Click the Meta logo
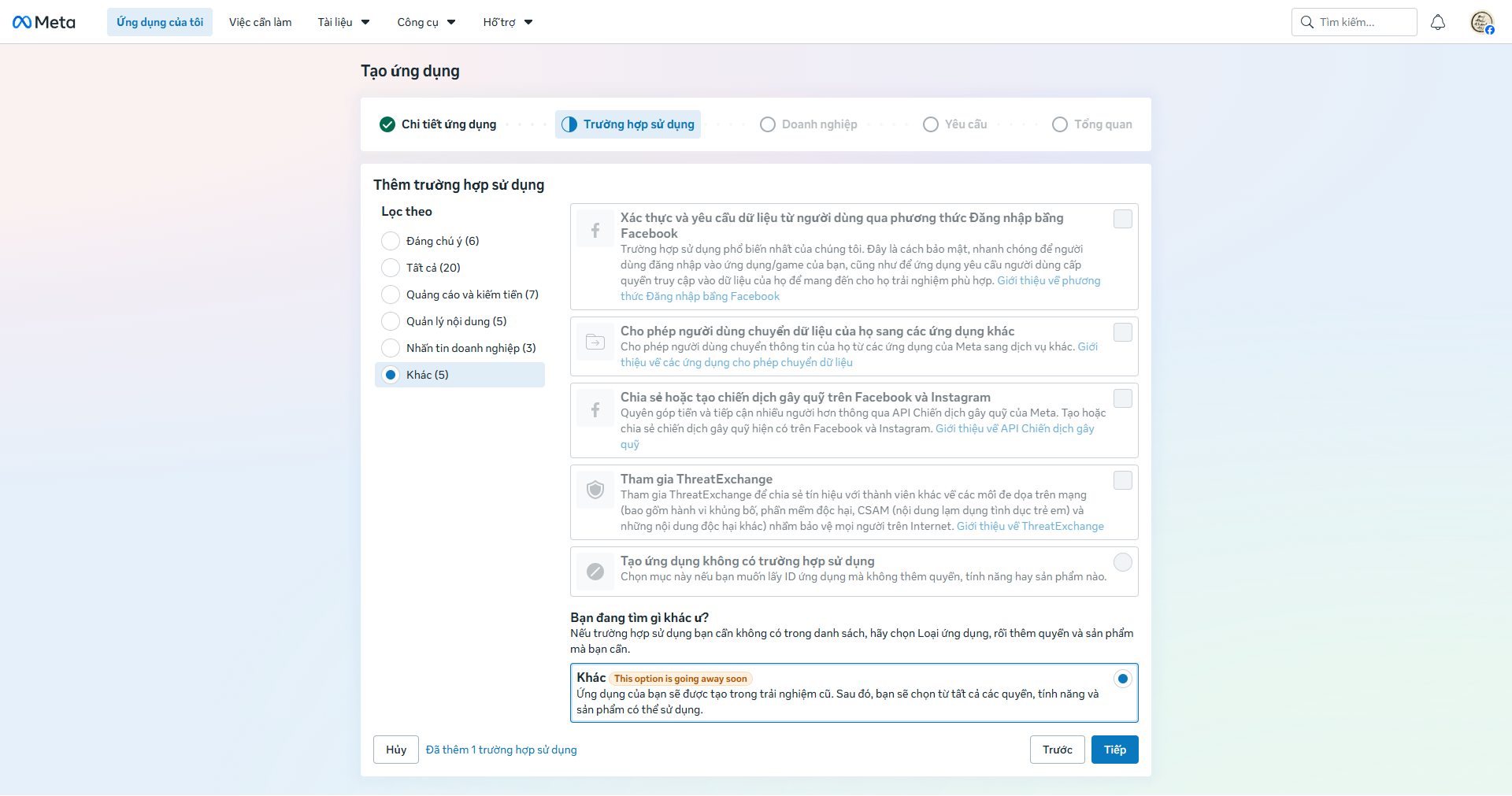 tap(44, 22)
